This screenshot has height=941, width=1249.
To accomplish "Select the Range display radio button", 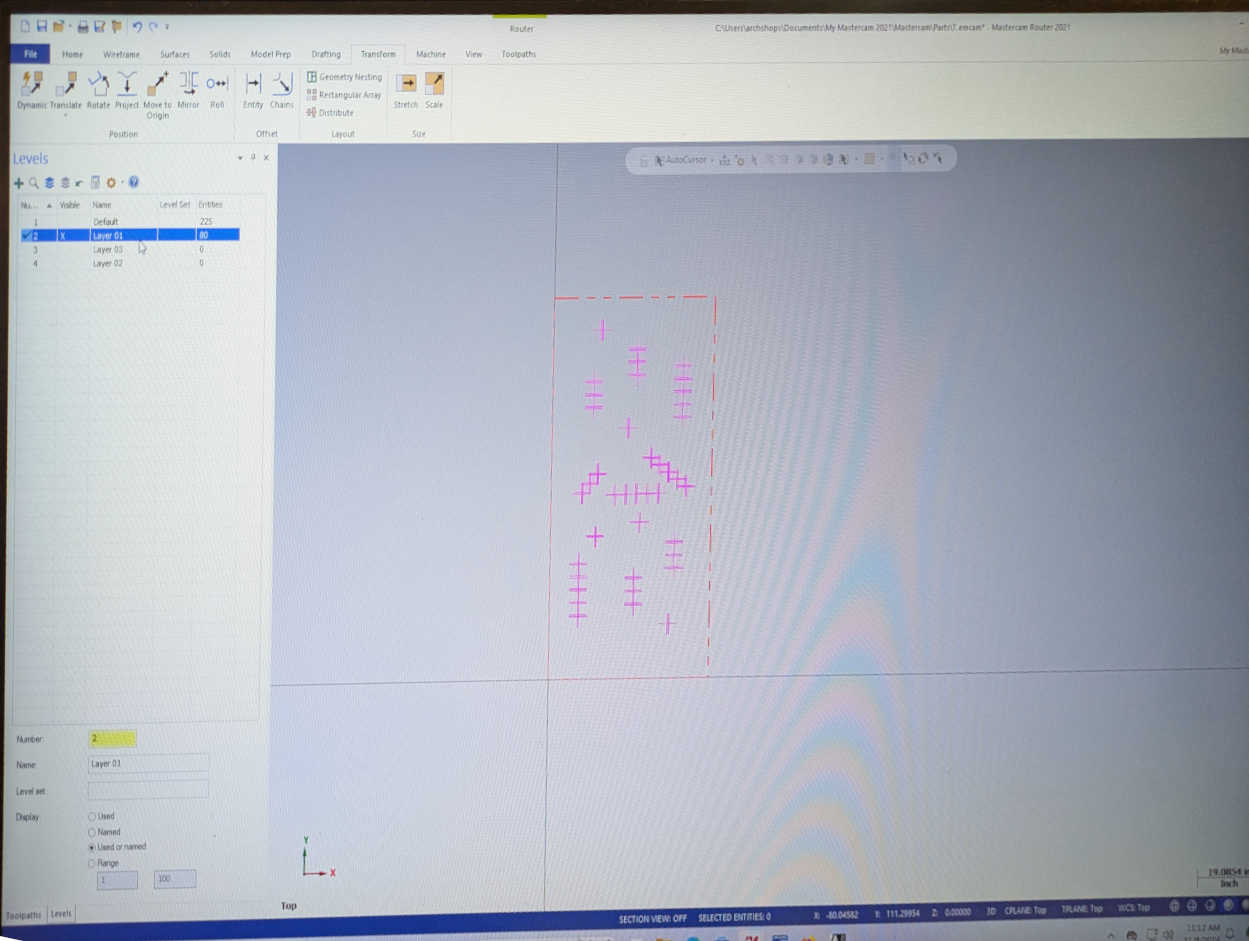I will (92, 863).
